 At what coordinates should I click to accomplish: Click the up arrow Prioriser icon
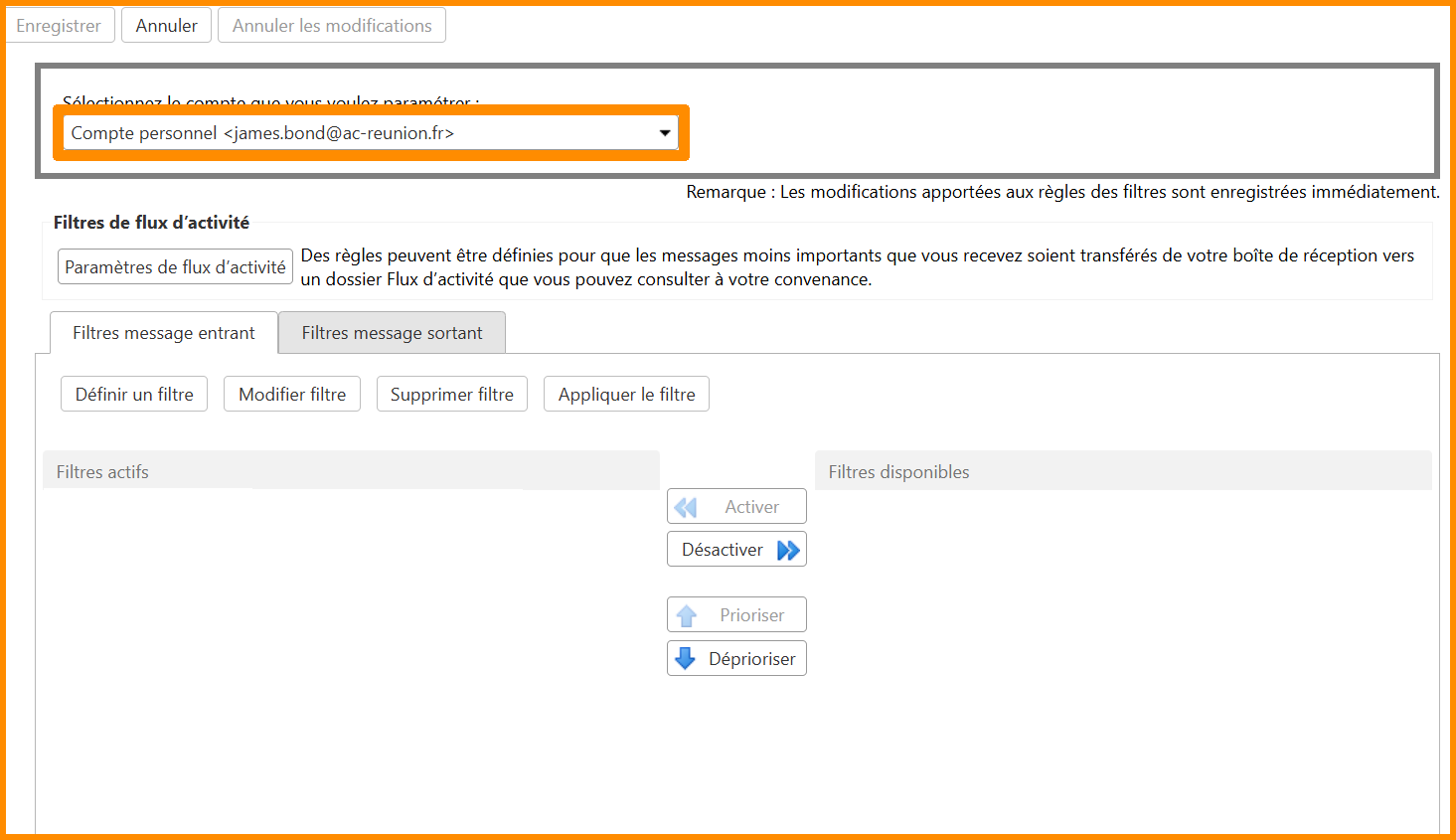pyautogui.click(x=687, y=615)
